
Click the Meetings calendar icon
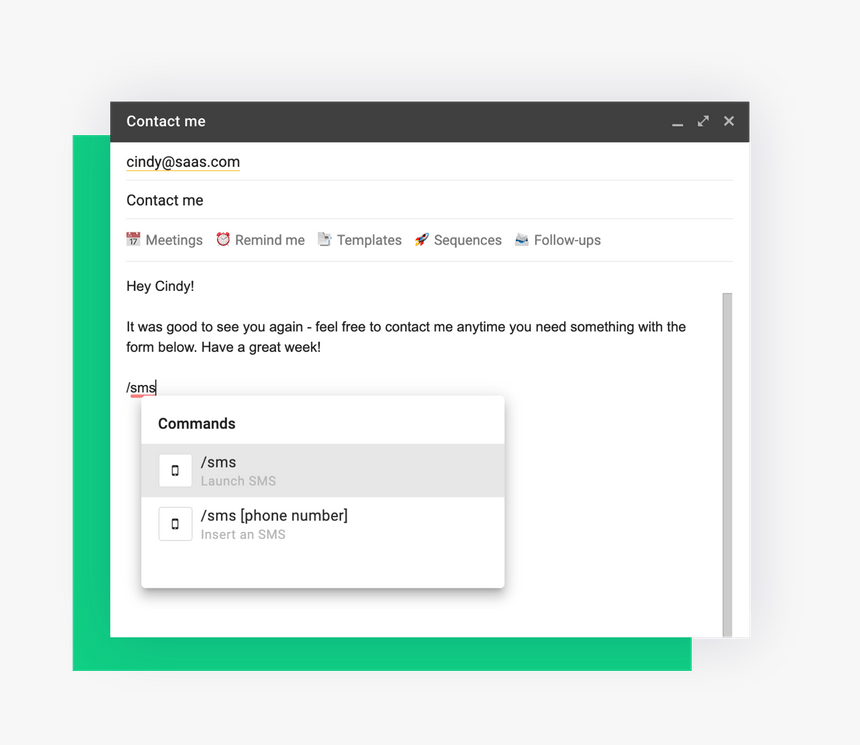point(133,239)
